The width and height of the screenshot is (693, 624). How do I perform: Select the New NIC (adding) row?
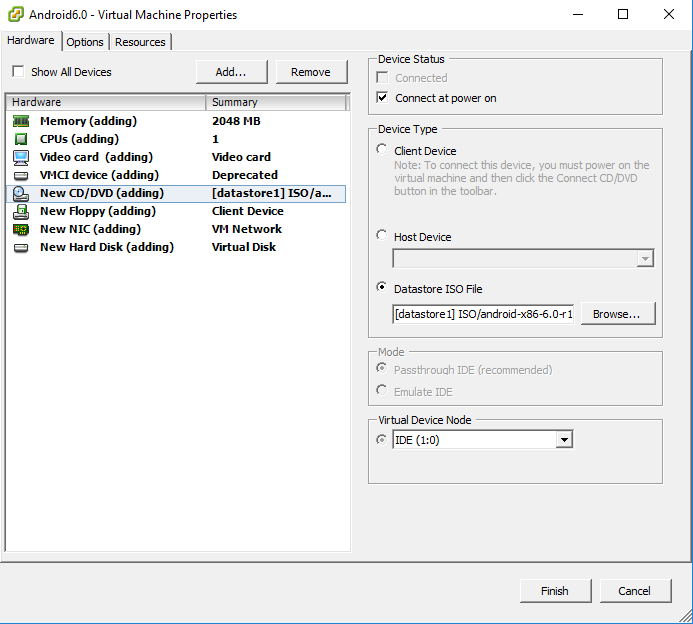coord(176,229)
